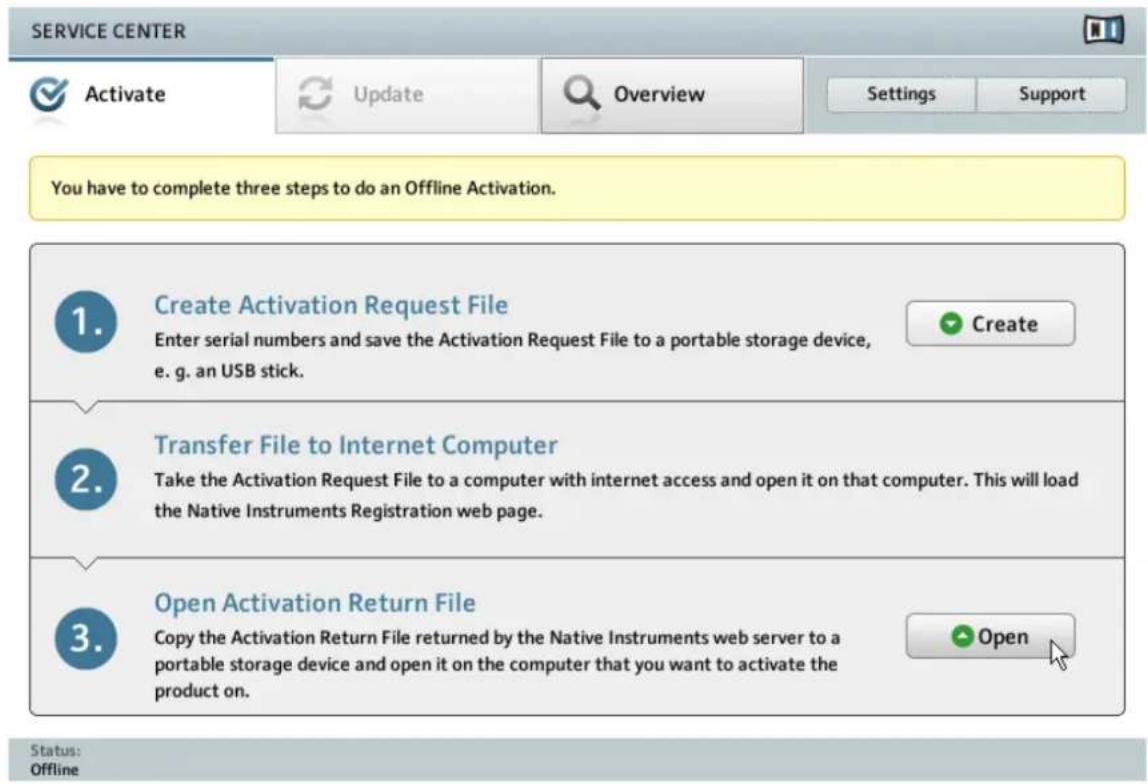Click the step 2 number circle
Image resolution: width=1148 pixels, height=784 pixels.
tap(86, 479)
